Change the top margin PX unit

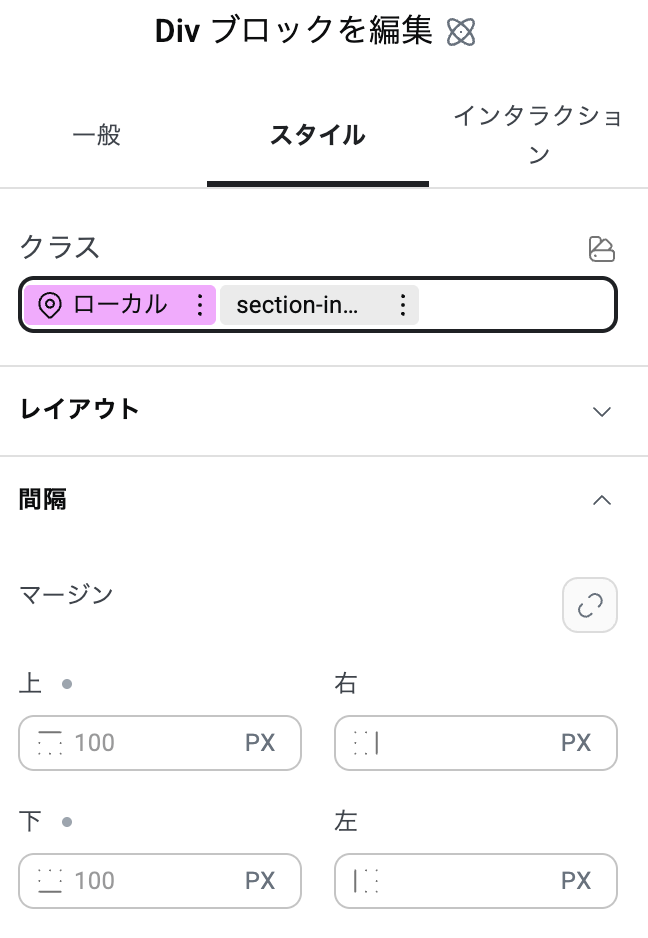pos(260,743)
